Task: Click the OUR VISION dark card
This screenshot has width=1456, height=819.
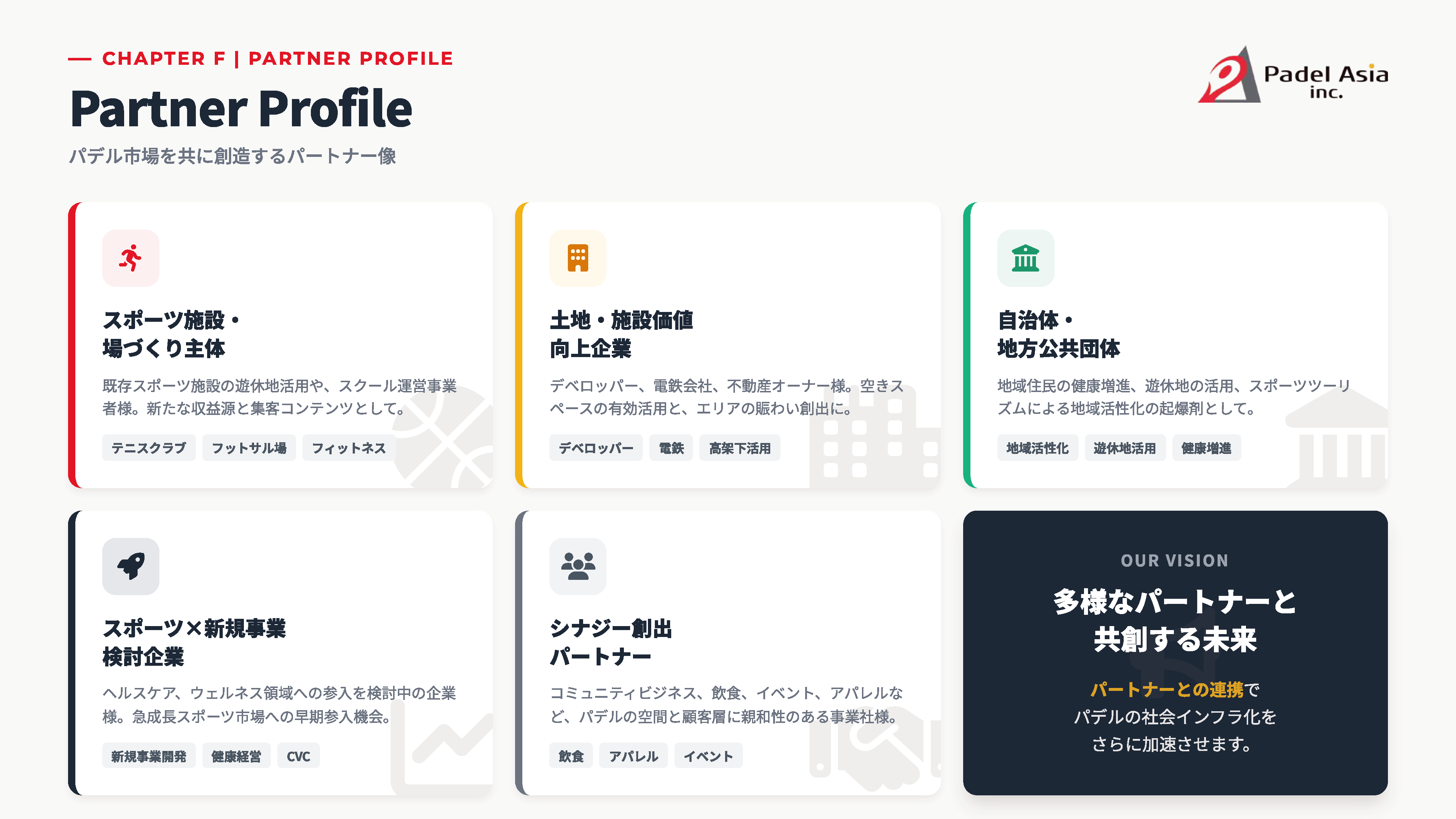Action: point(1175,653)
